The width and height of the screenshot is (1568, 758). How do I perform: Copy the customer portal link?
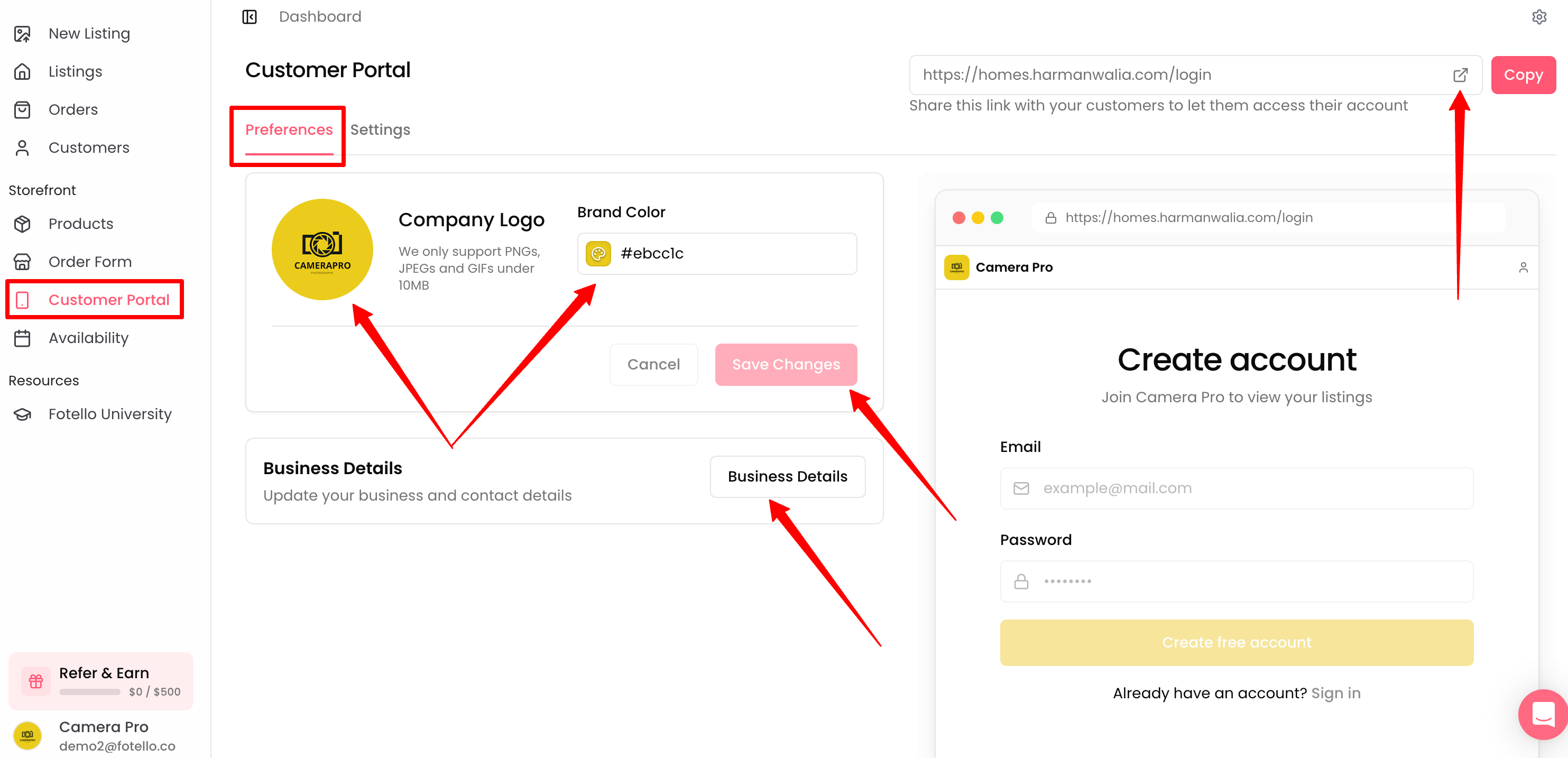(1523, 75)
